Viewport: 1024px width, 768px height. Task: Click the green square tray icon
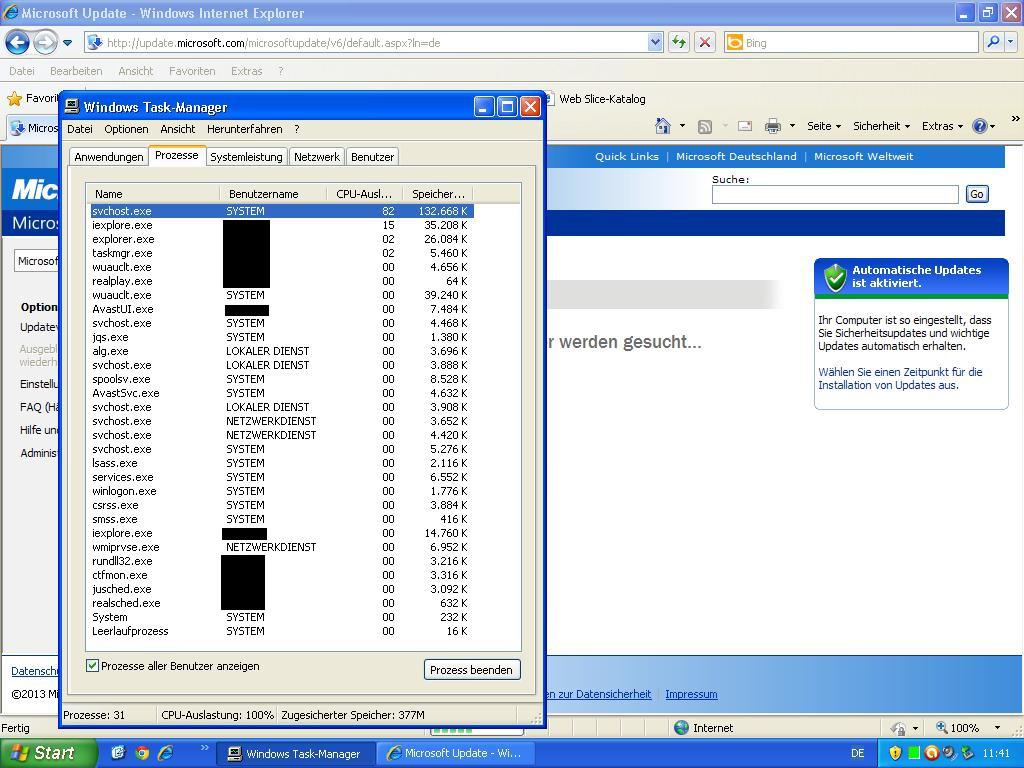914,753
